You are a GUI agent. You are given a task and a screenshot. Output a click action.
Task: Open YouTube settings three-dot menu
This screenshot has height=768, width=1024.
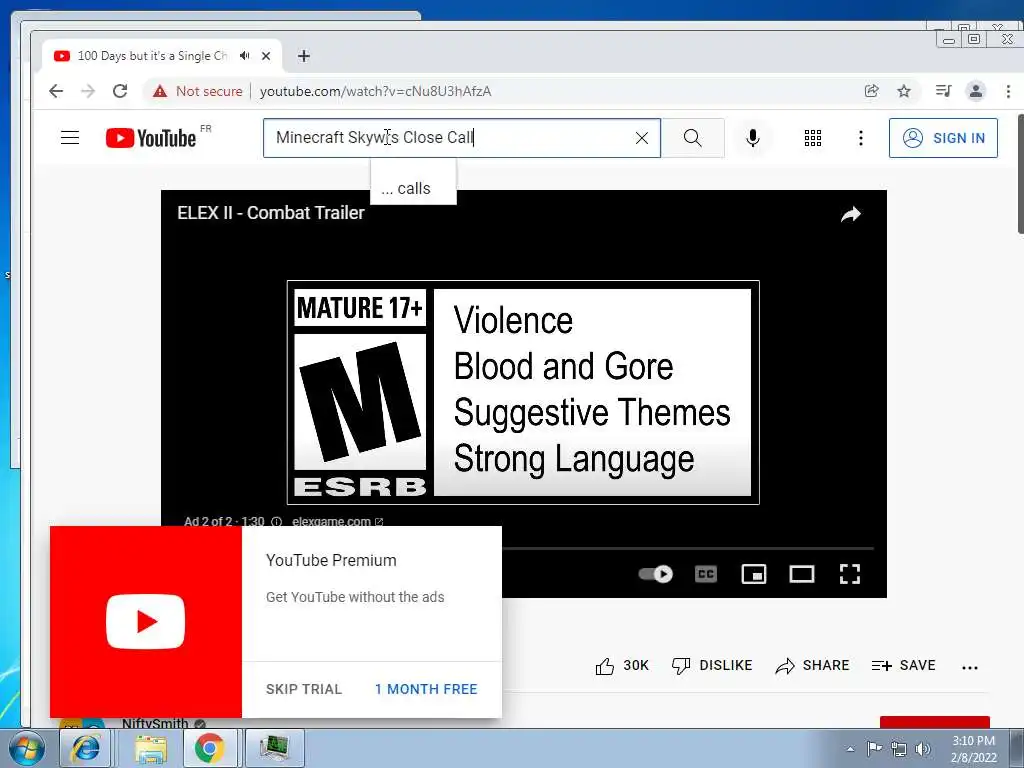click(x=861, y=138)
